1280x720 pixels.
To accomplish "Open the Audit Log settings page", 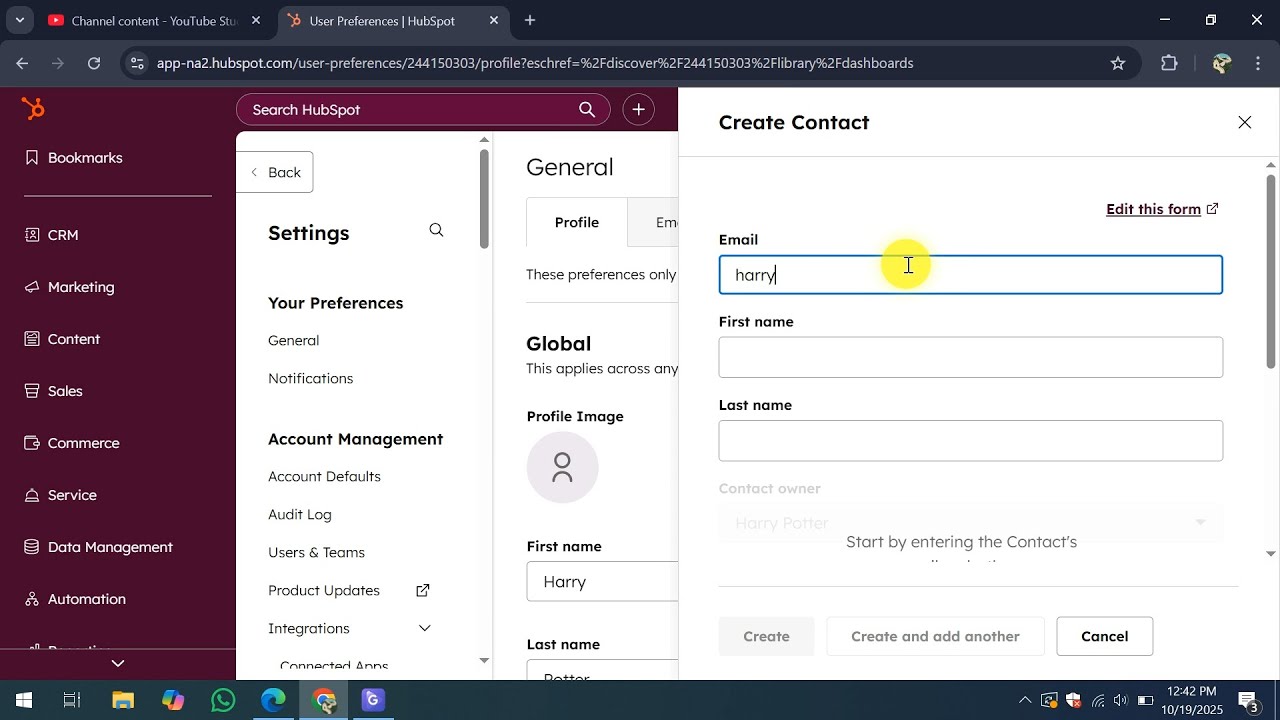I will tap(300, 515).
